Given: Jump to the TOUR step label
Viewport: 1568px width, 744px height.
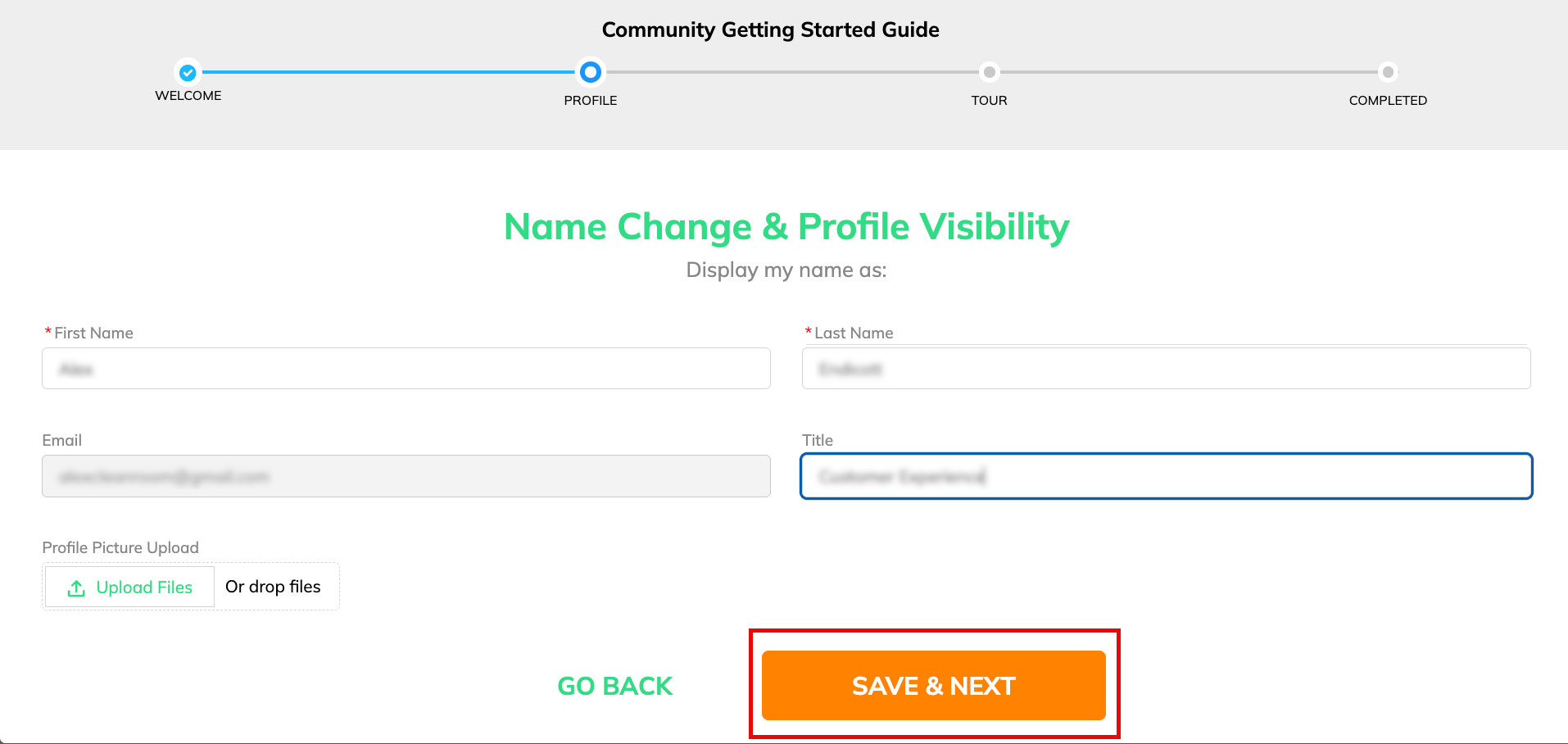Looking at the screenshot, I should coord(990,101).
